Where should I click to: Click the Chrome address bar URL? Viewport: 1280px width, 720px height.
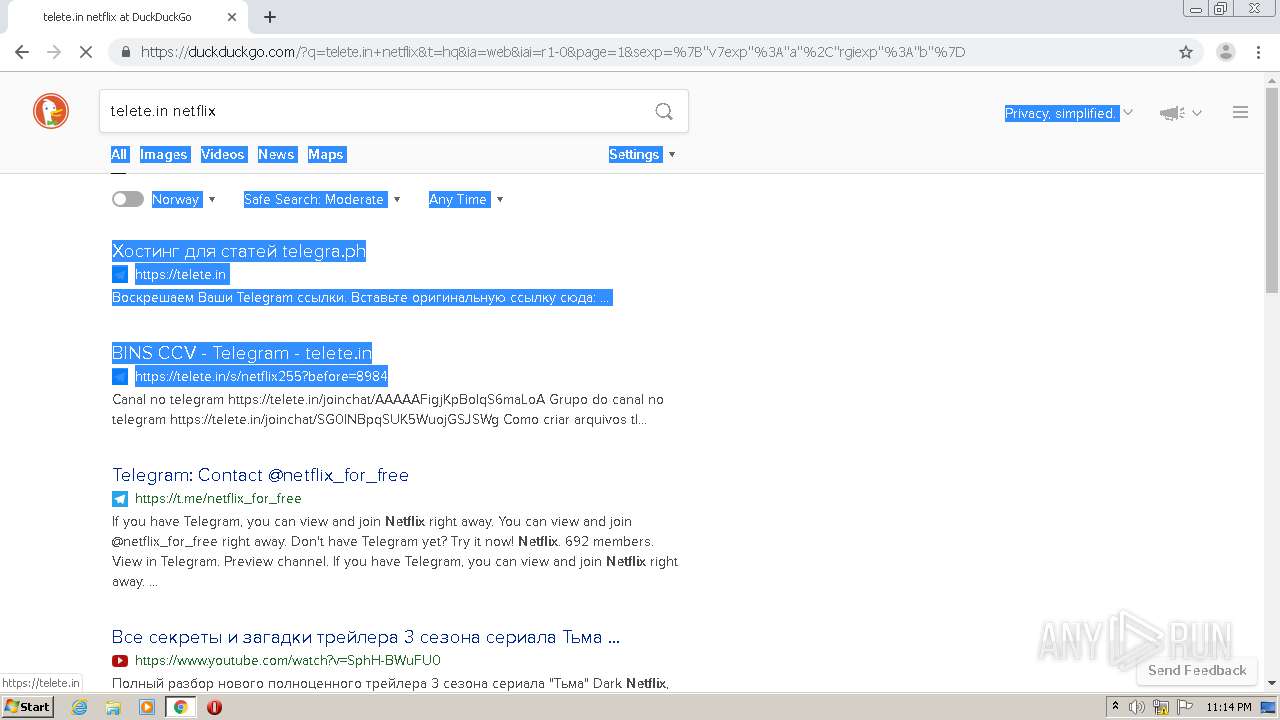pyautogui.click(x=553, y=52)
